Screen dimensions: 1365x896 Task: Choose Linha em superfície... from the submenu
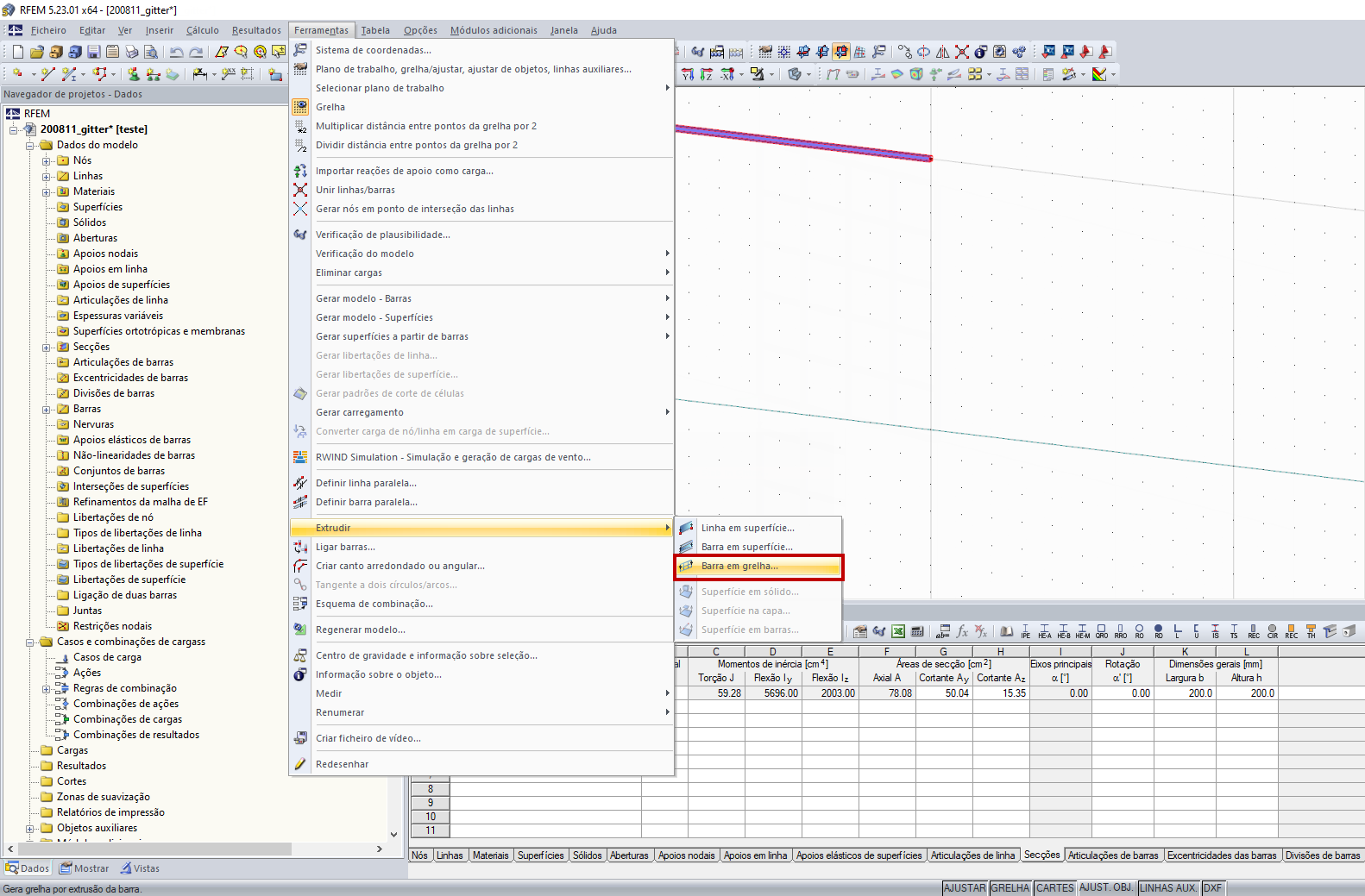[x=758, y=528]
